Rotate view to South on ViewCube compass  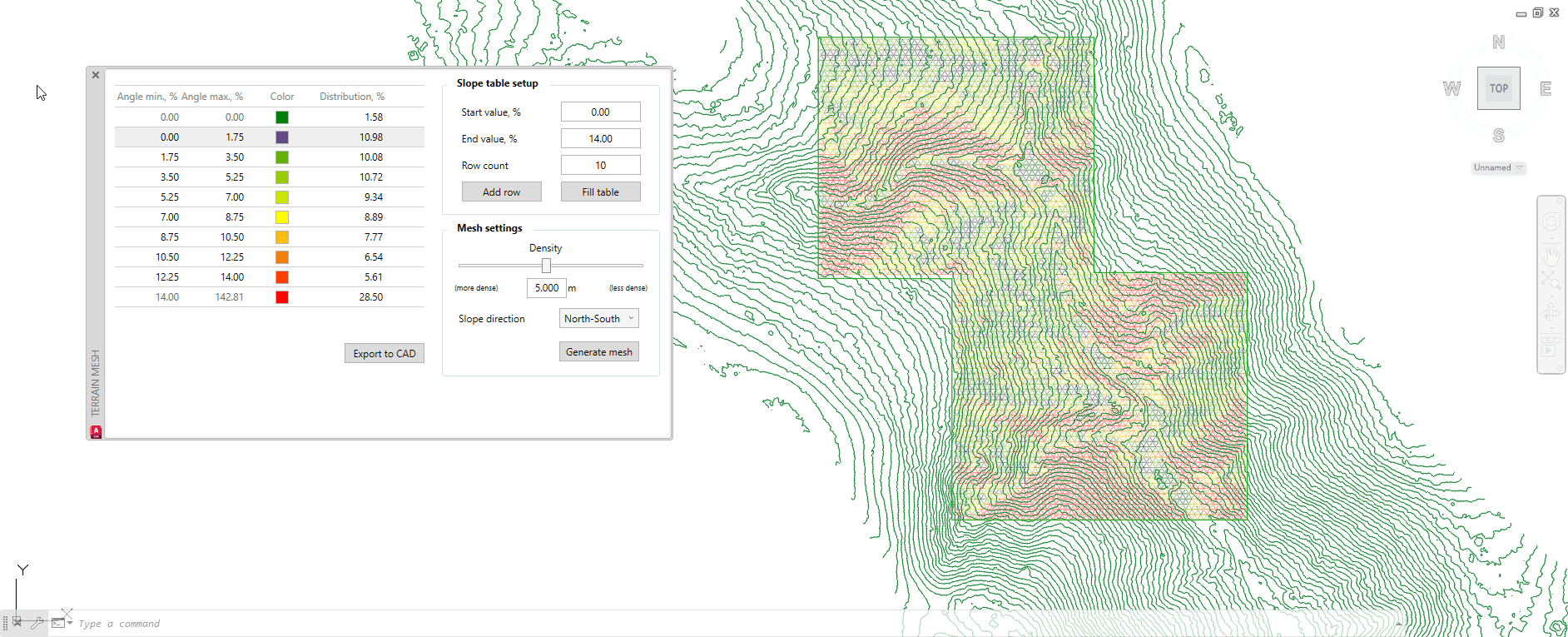pyautogui.click(x=1499, y=135)
